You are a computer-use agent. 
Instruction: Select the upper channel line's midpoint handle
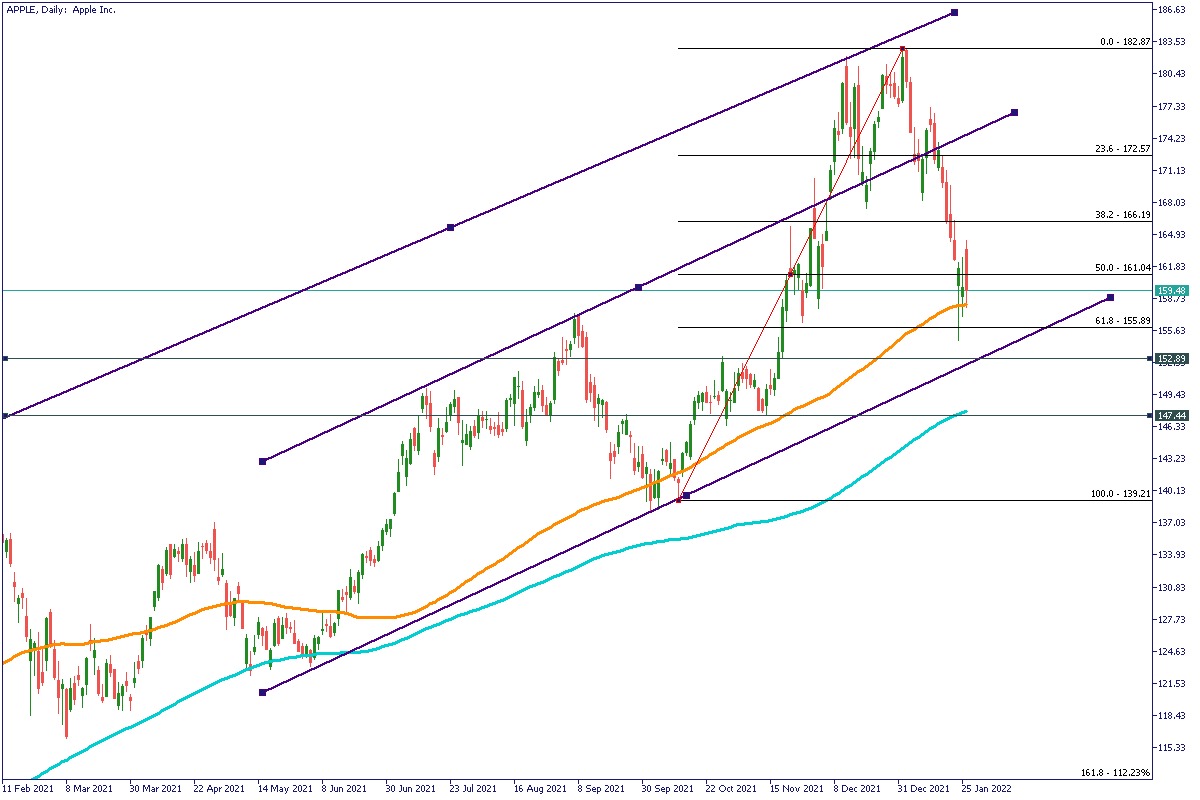click(x=451, y=227)
